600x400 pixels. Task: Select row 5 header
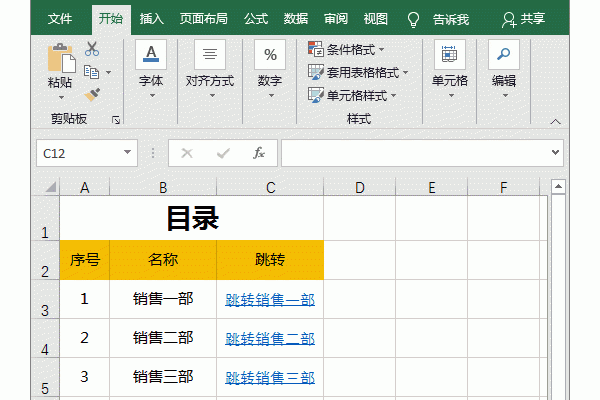[45, 377]
